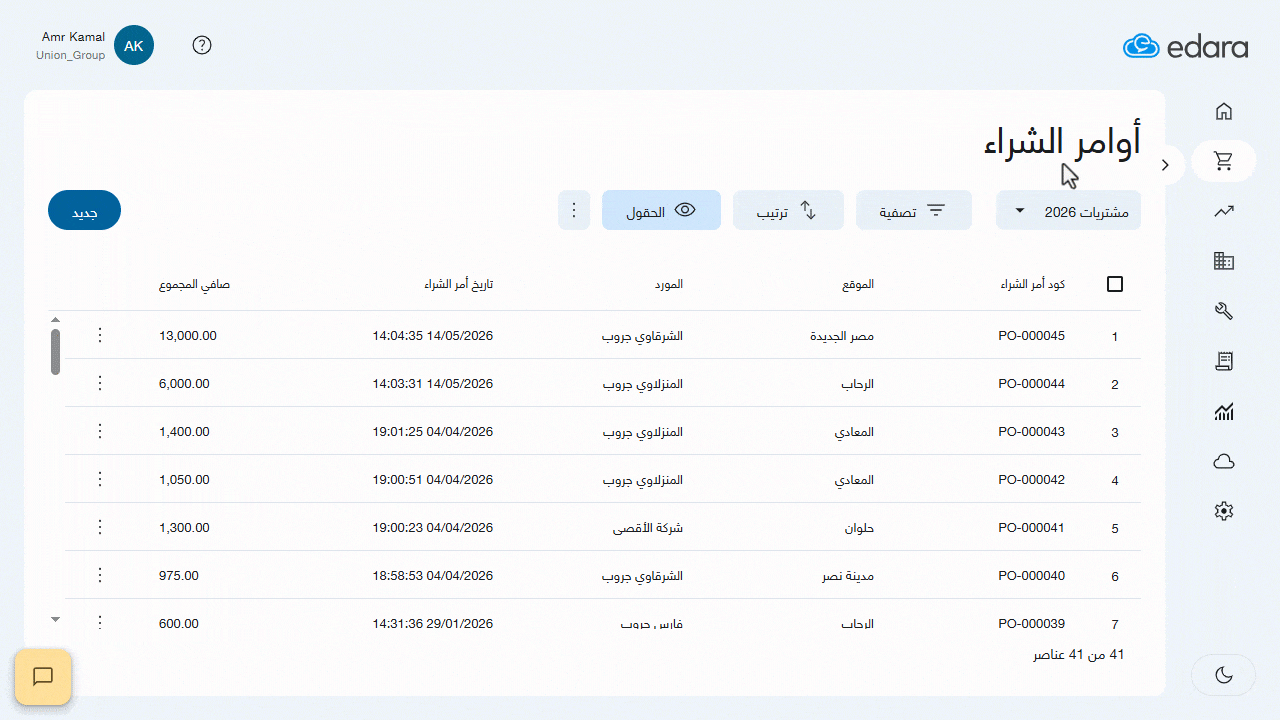Click the edara logo
Screen dimensions: 1280x720
pyautogui.click(x=1185, y=46)
